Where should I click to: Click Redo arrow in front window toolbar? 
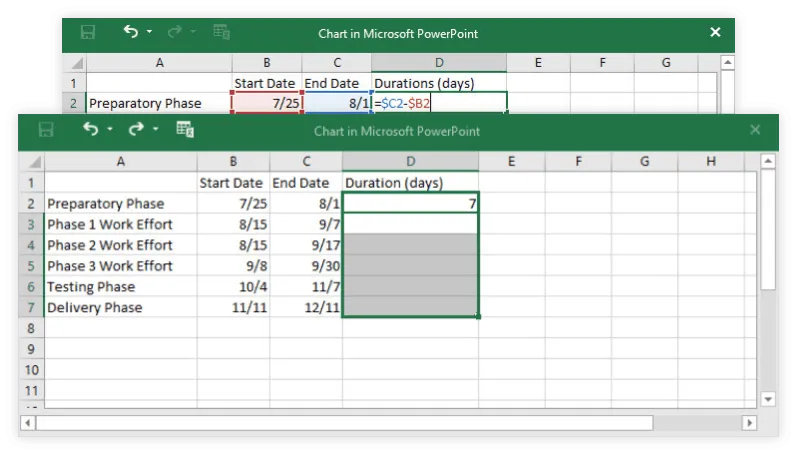[136, 130]
